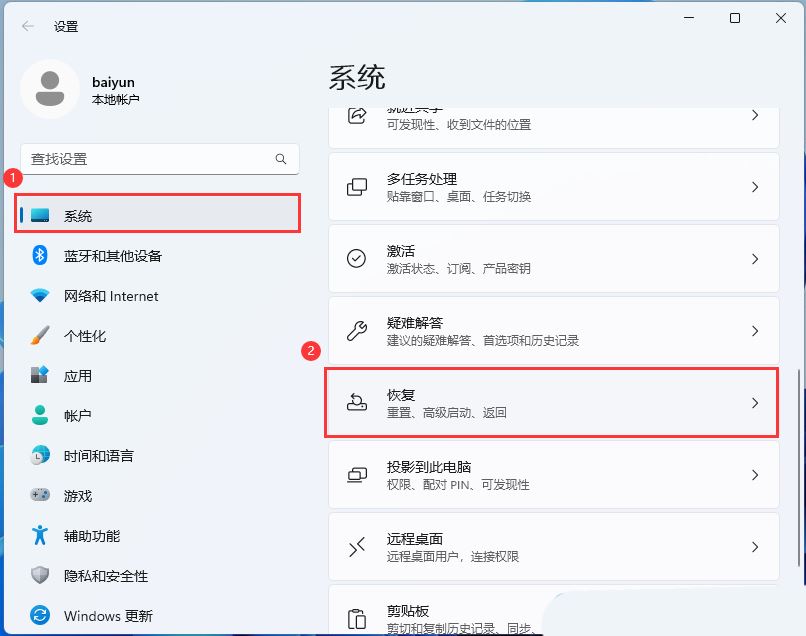Viewport: 806px width, 636px height.
Task: Select the 游戏 category
Action: (x=158, y=496)
